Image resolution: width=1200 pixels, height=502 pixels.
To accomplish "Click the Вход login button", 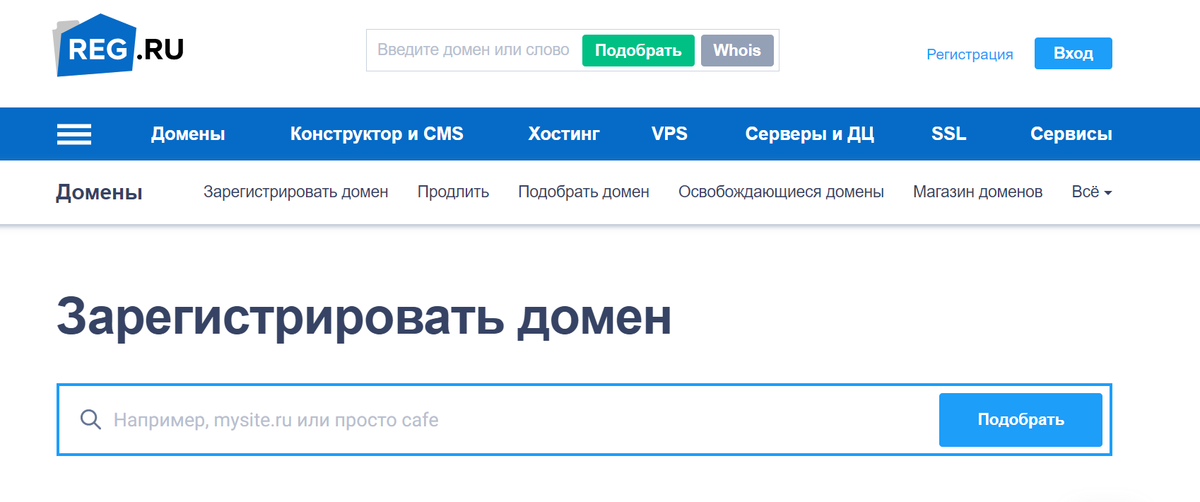I will pos(1073,53).
